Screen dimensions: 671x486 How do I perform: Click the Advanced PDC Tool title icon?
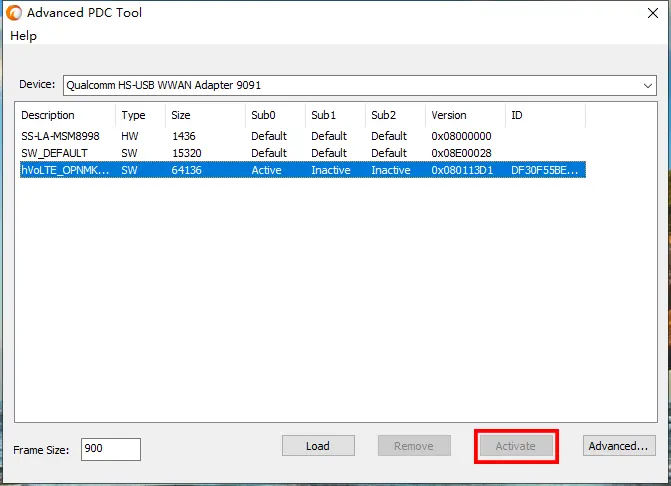click(13, 13)
